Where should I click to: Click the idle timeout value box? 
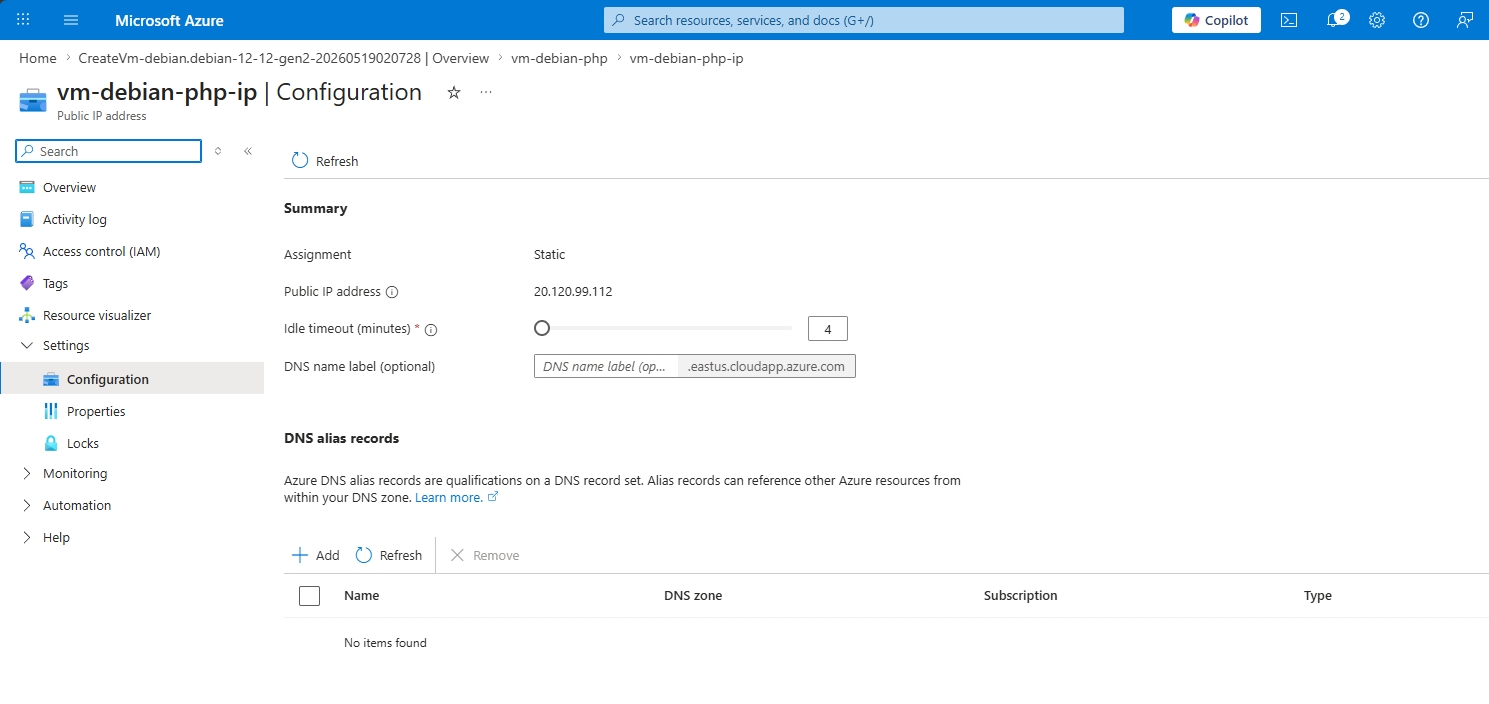click(828, 328)
